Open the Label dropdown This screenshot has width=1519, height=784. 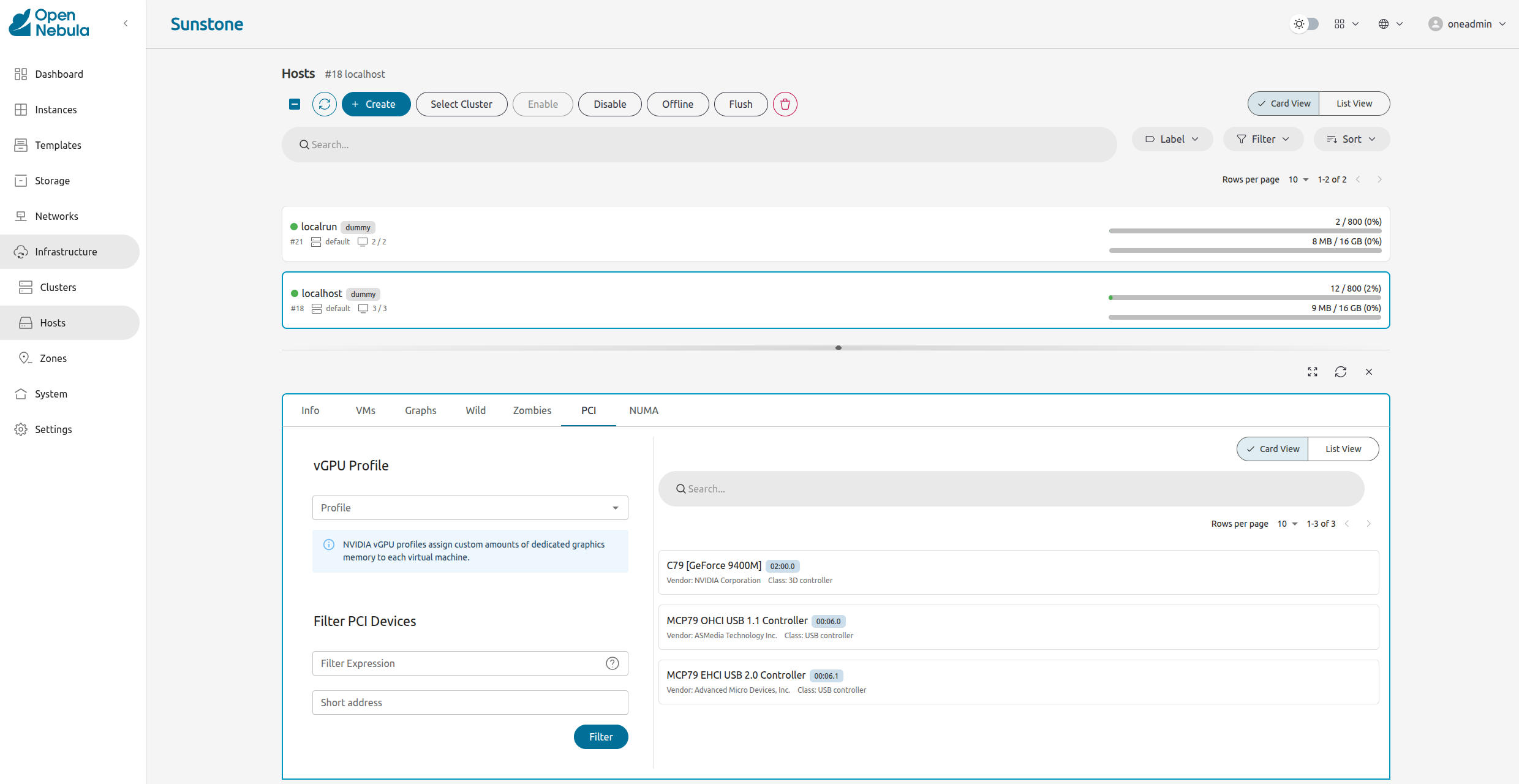coord(1172,139)
